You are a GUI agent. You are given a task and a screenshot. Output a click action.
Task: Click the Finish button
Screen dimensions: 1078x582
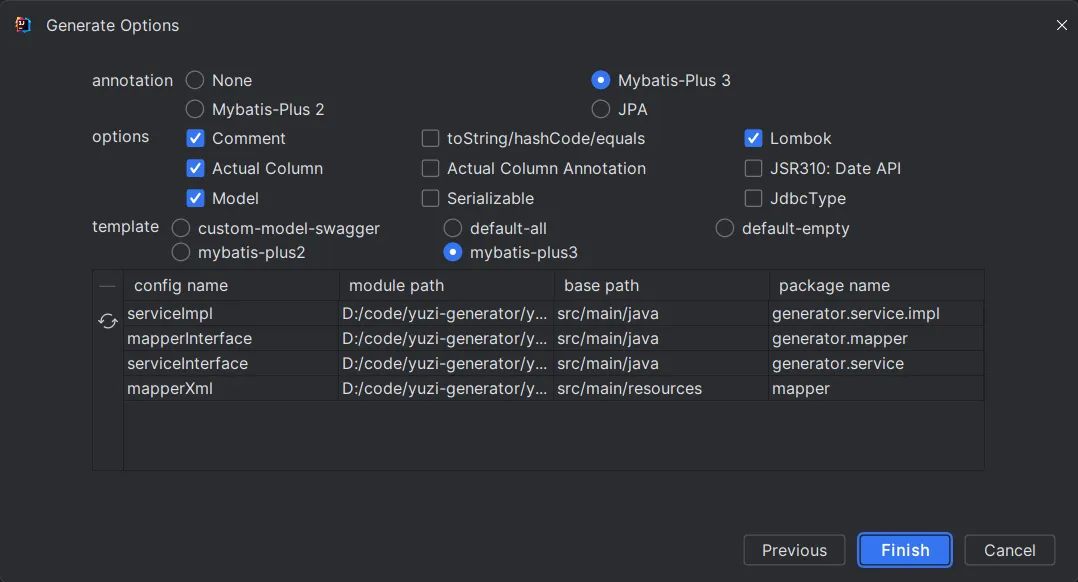pyautogui.click(x=905, y=550)
